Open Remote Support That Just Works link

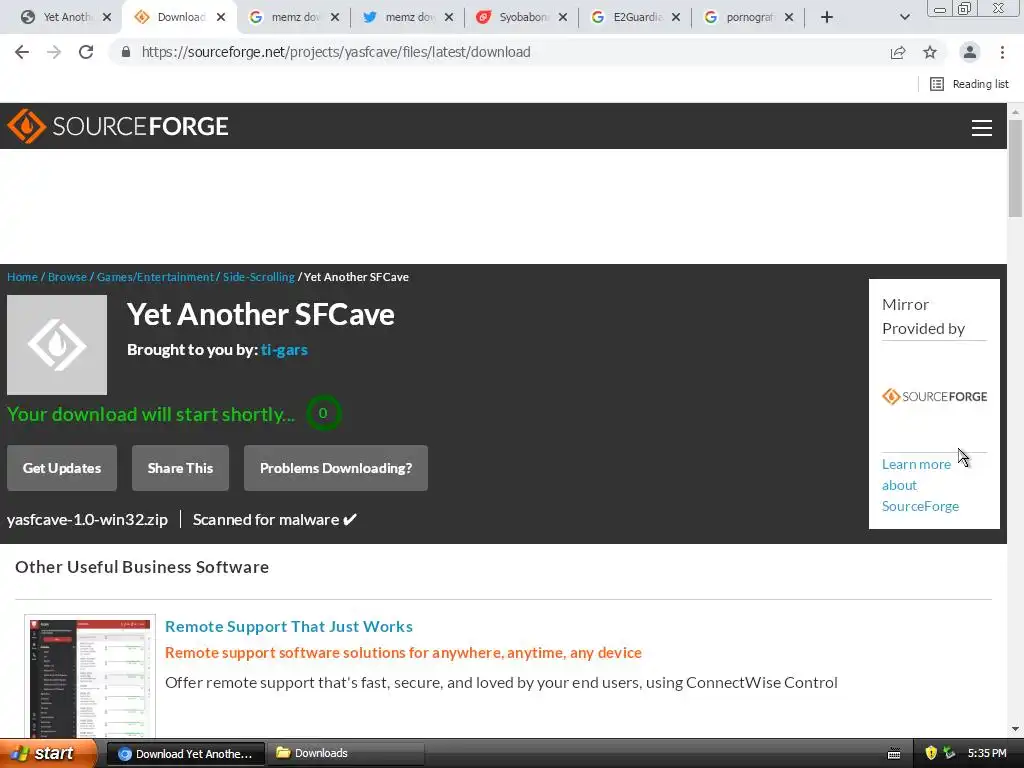pyautogui.click(x=289, y=626)
